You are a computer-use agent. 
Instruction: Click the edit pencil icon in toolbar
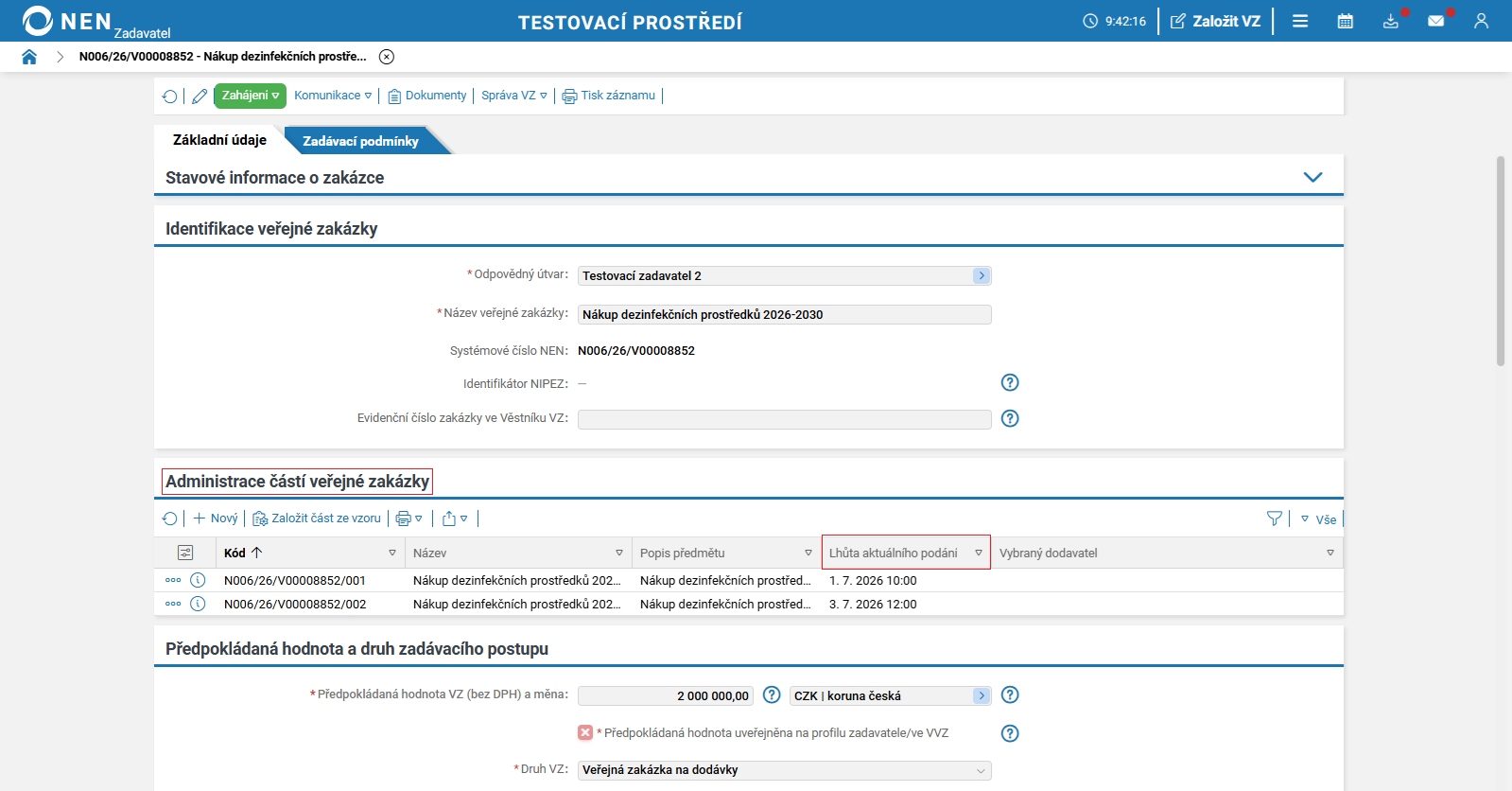click(200, 96)
